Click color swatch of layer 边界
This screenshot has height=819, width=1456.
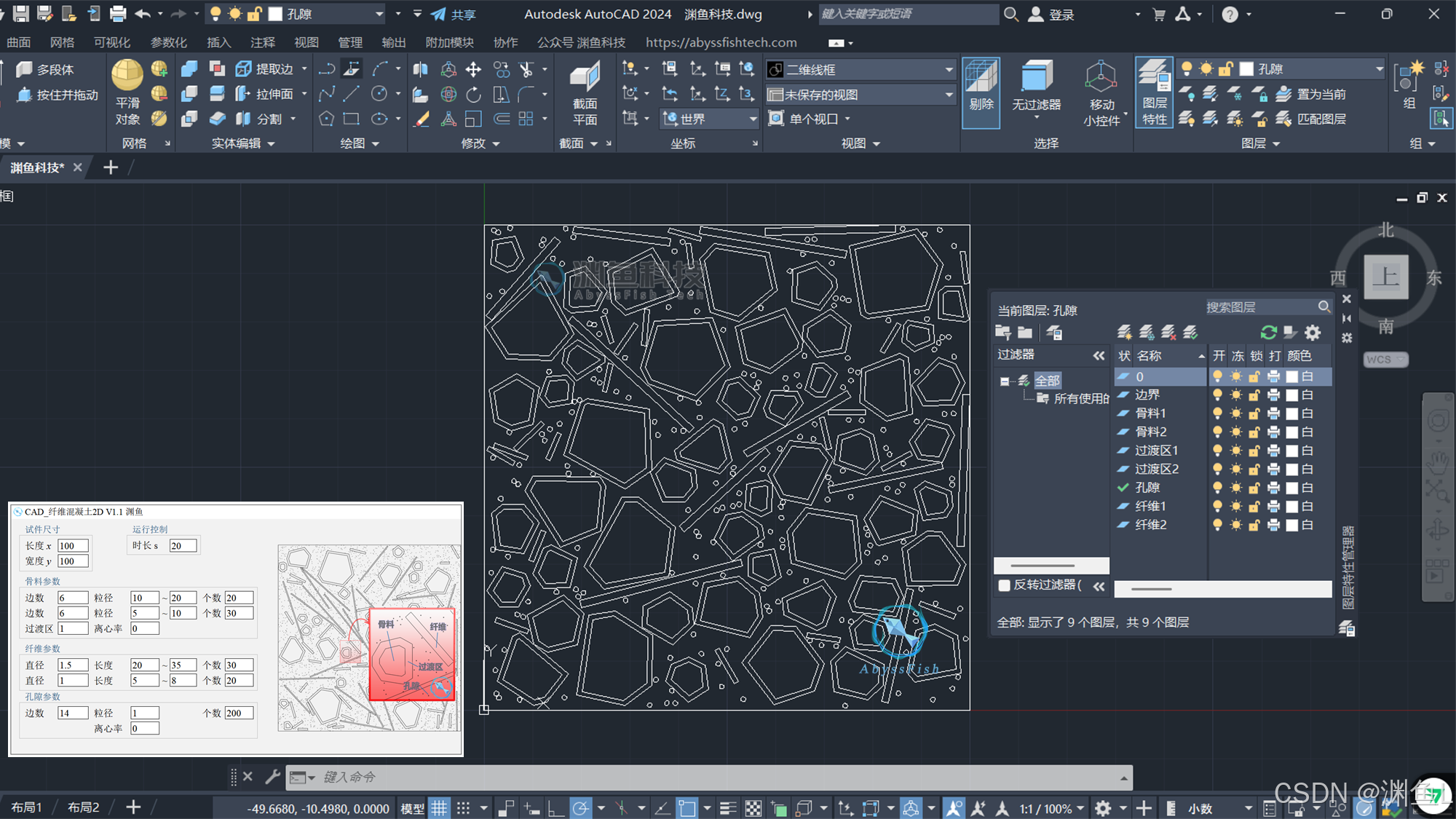pos(1292,395)
